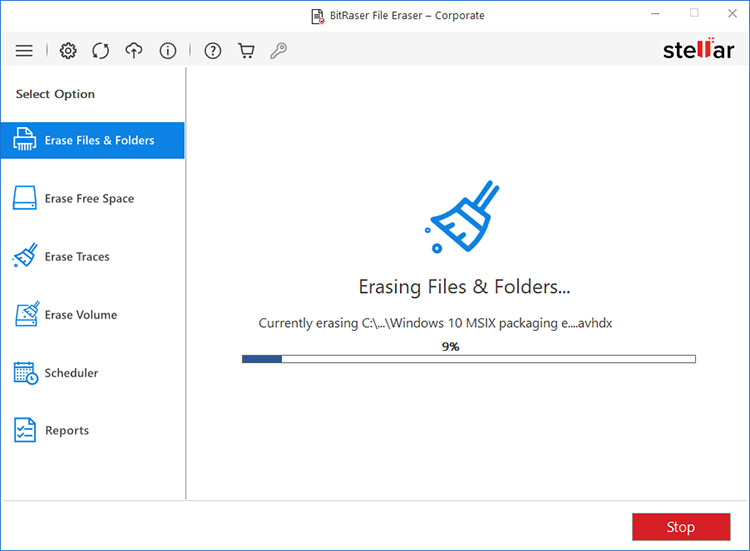Click the brush icon for Erase Traces

(x=24, y=255)
